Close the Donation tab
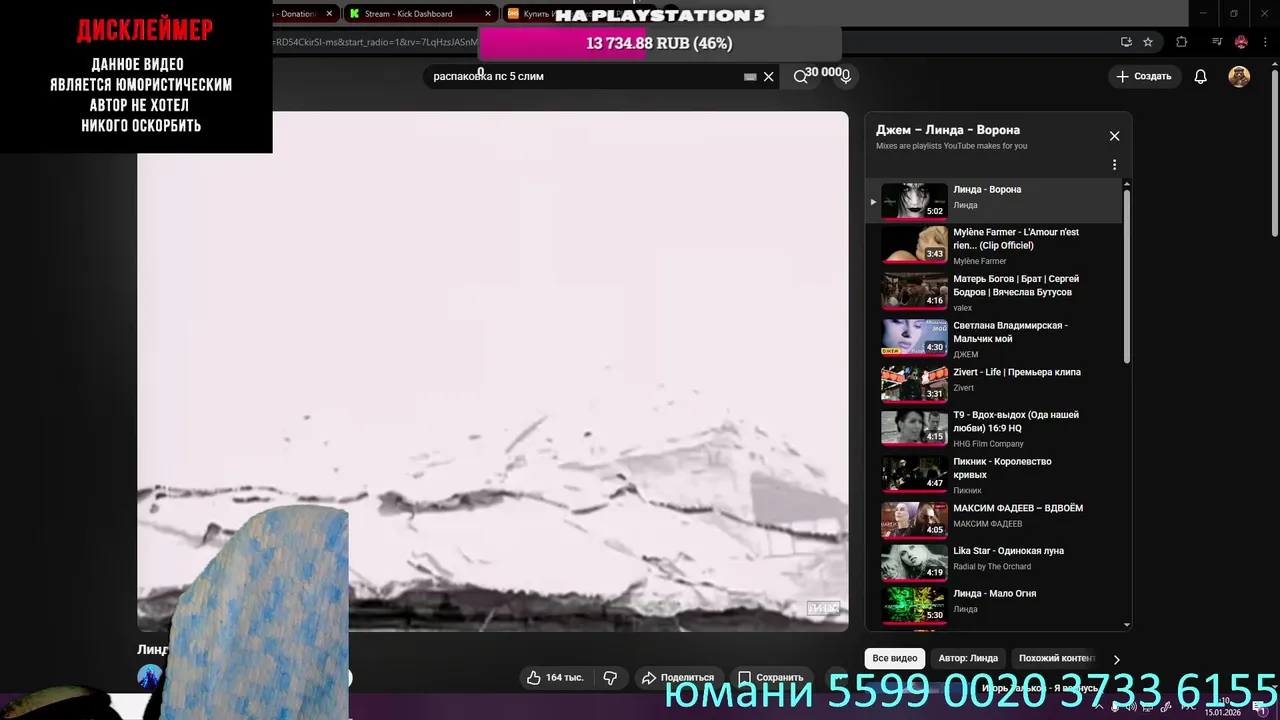This screenshot has width=1280, height=720. tap(329, 14)
